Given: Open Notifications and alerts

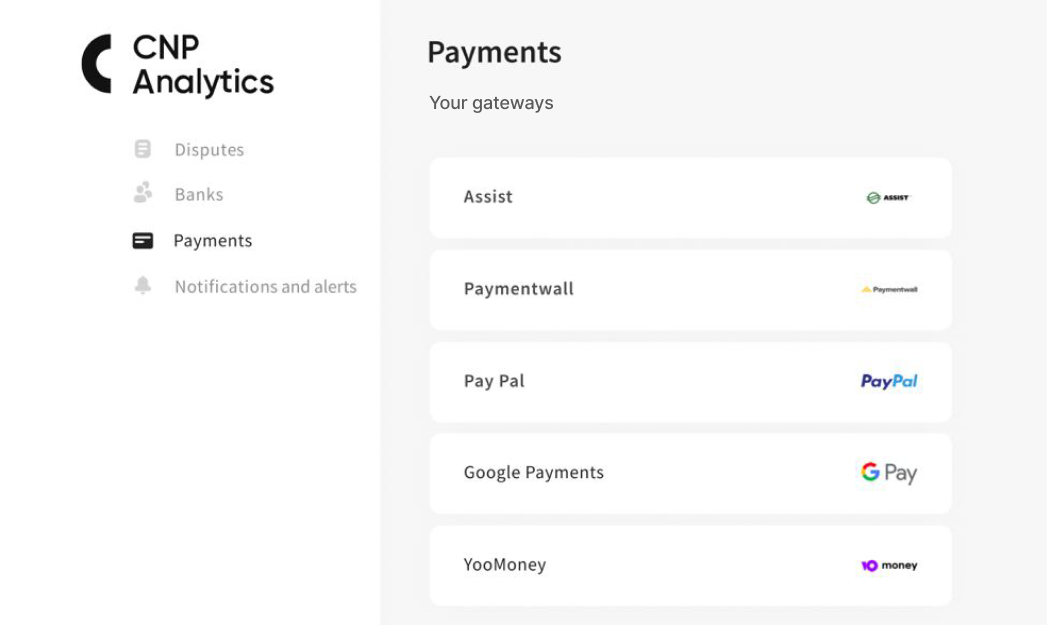Looking at the screenshot, I should [265, 287].
